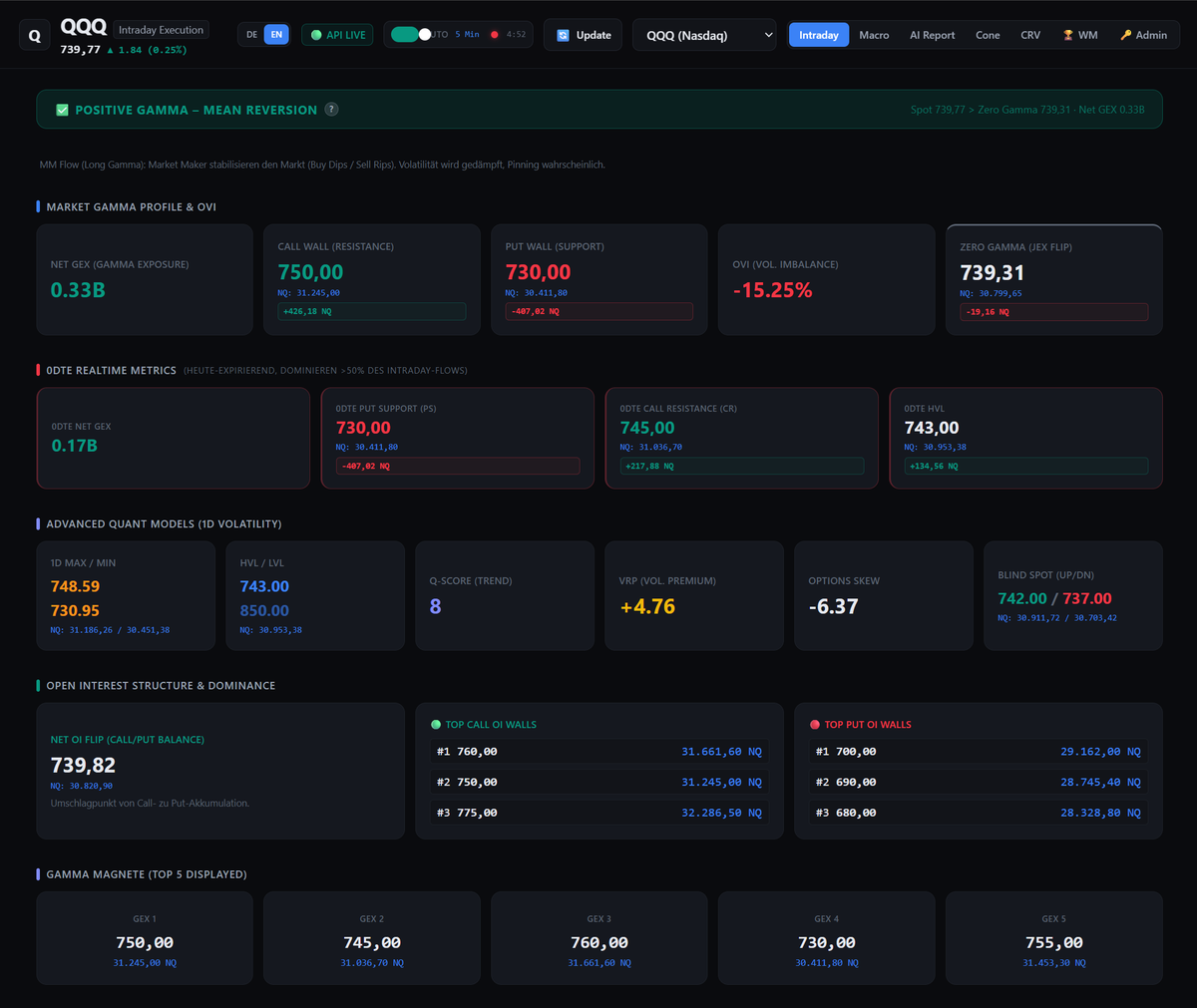Click the +217,88 NQ badge
Image resolution: width=1197 pixels, height=1008 pixels.
click(x=741, y=466)
